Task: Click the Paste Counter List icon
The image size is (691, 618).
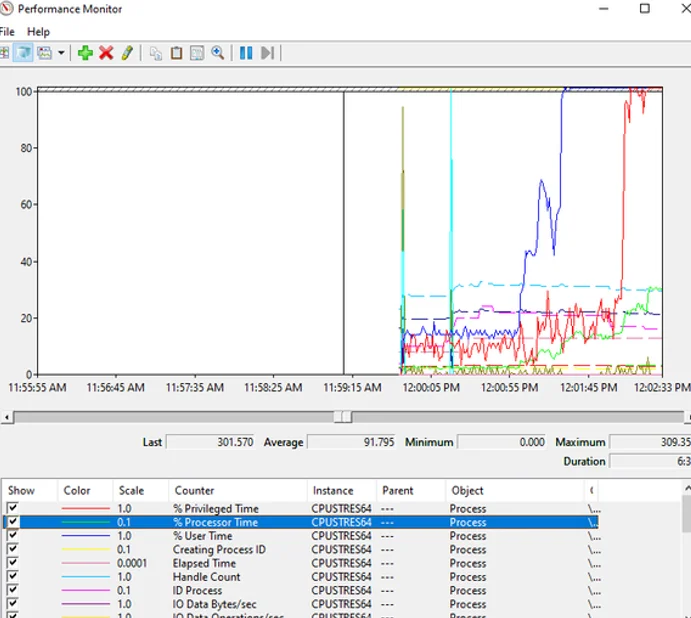Action: tap(177, 53)
